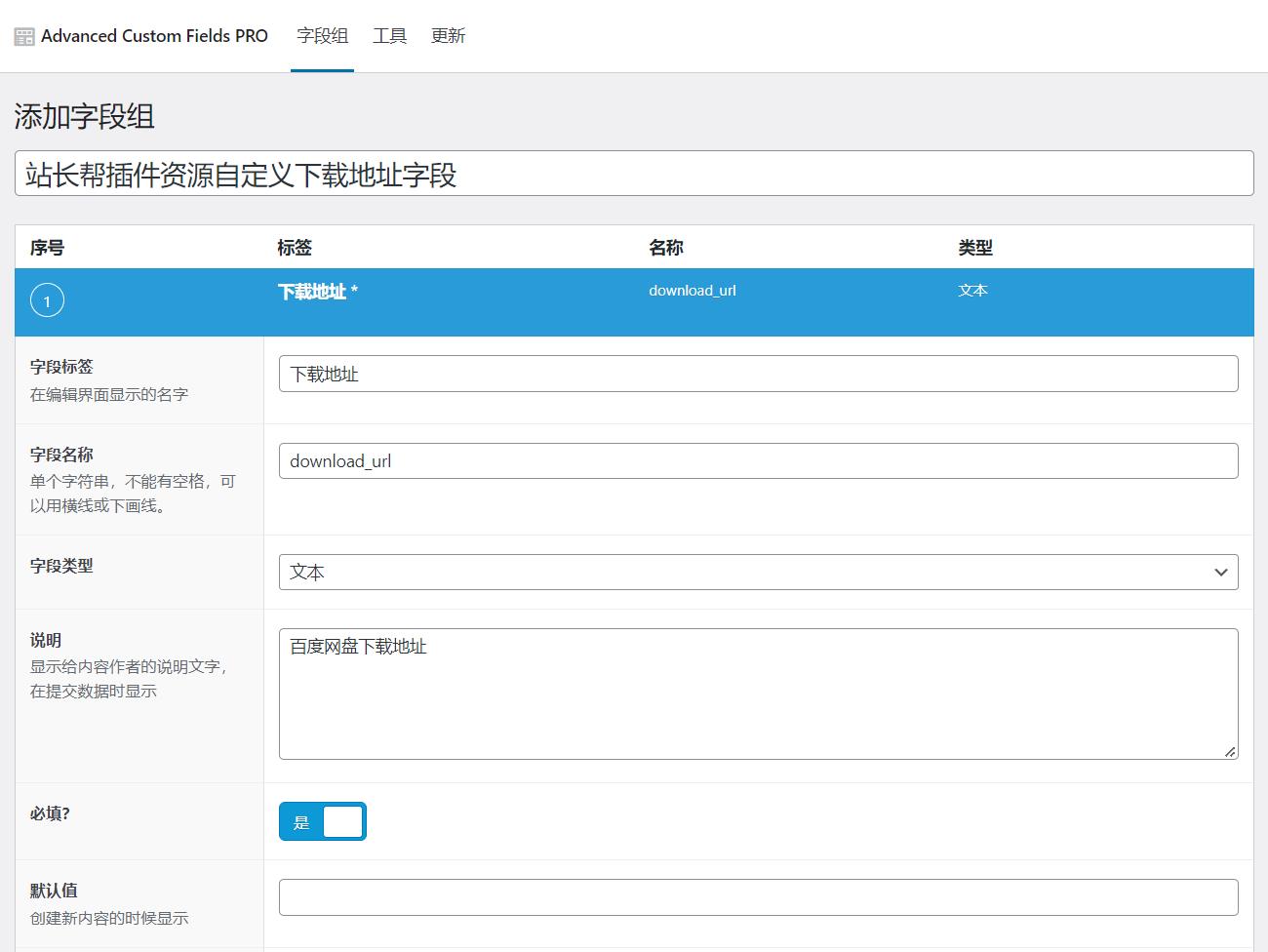Click the Advanced Custom Fields logo icon
This screenshot has width=1268, height=952.
tap(24, 37)
